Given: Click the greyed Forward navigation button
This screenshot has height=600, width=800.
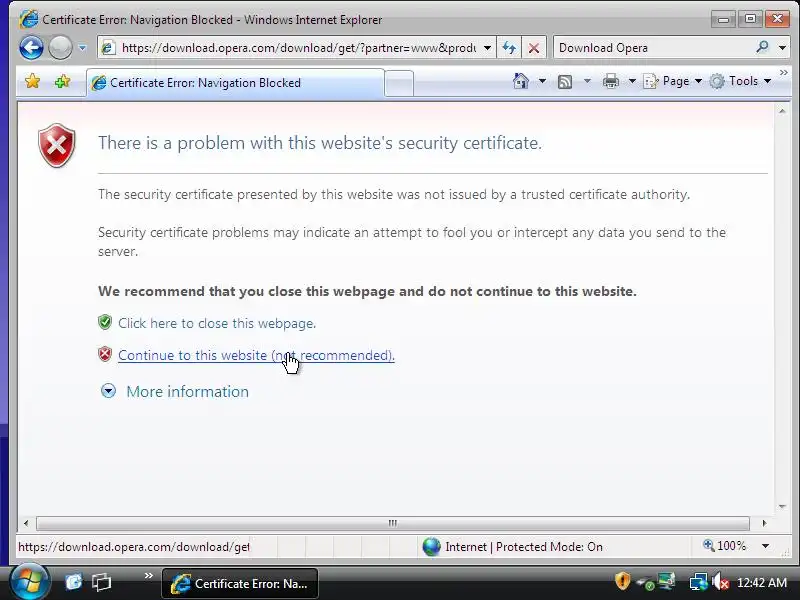Looking at the screenshot, I should [x=60, y=48].
